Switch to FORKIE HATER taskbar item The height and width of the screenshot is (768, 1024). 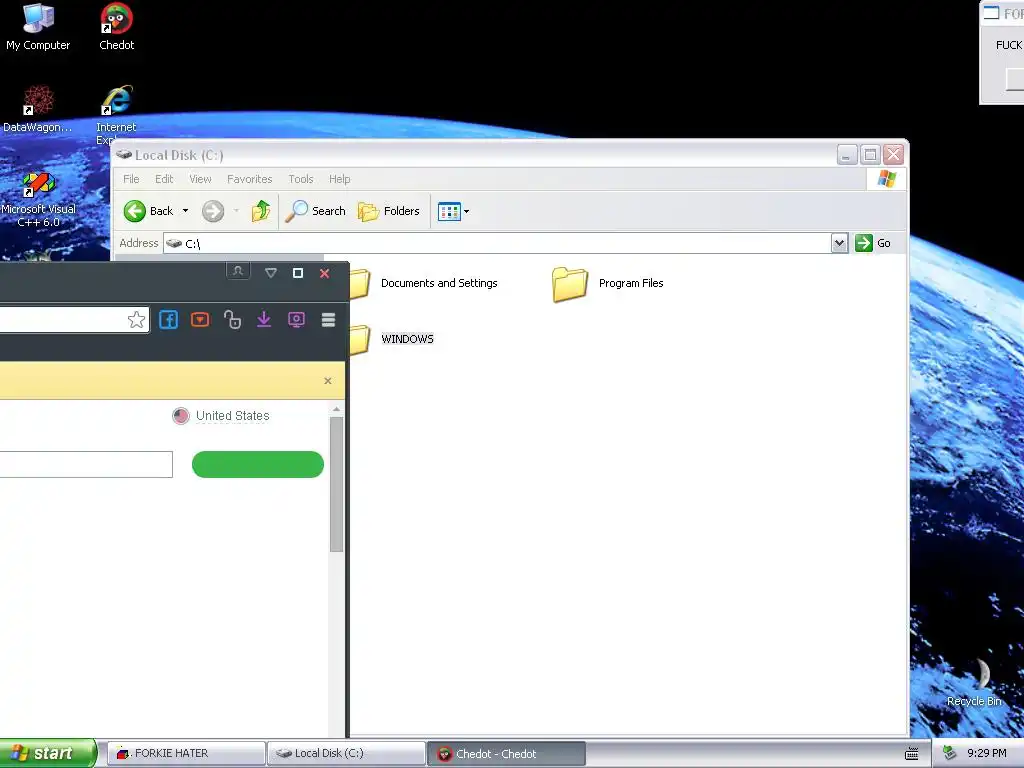185,753
